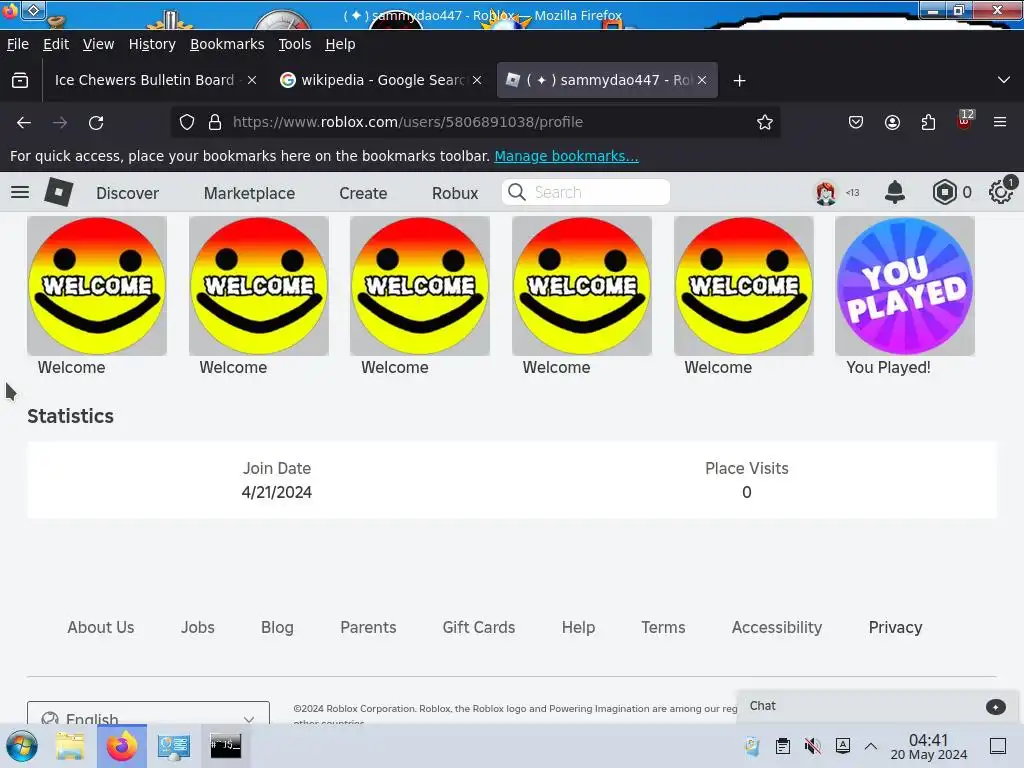This screenshot has height=768, width=1024.
Task: Open the Firefox account icon
Action: pos(892,122)
